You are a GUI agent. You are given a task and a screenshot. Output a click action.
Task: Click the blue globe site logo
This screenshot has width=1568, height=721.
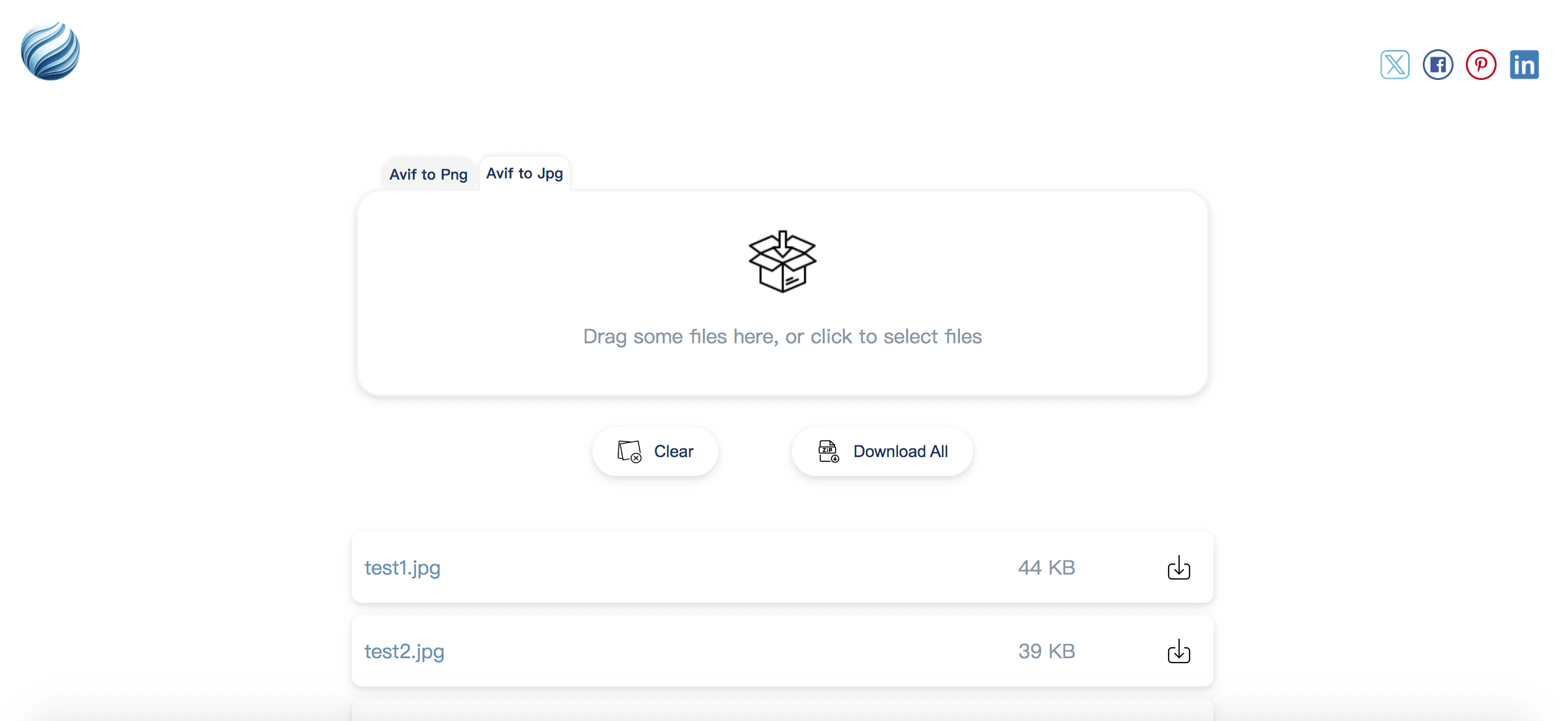pyautogui.click(x=50, y=51)
